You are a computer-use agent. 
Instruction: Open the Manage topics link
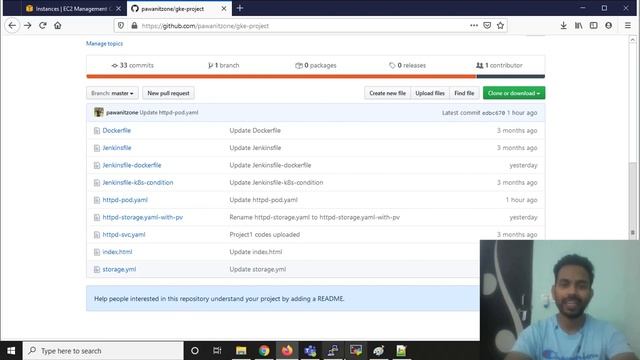[x=104, y=44]
